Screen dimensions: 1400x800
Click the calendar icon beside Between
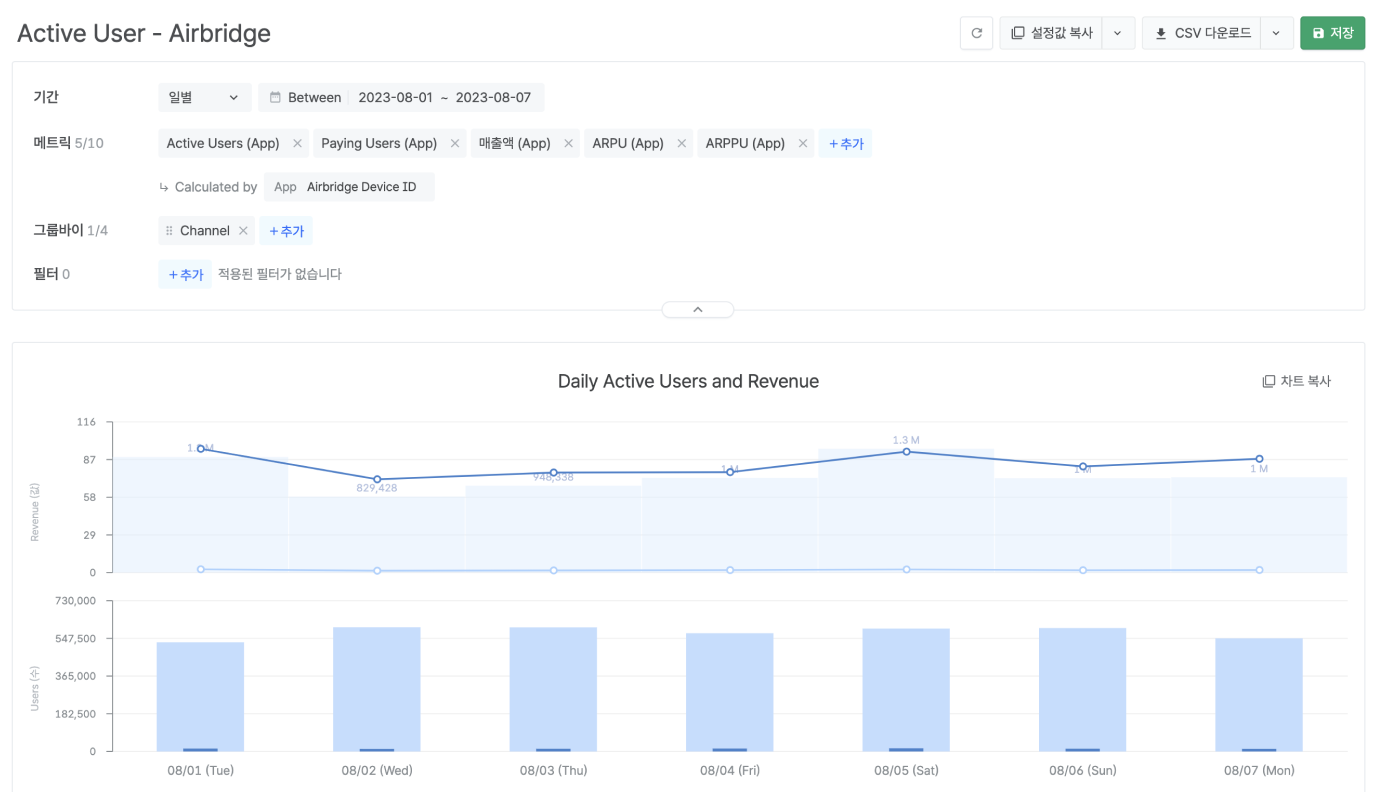pos(275,98)
